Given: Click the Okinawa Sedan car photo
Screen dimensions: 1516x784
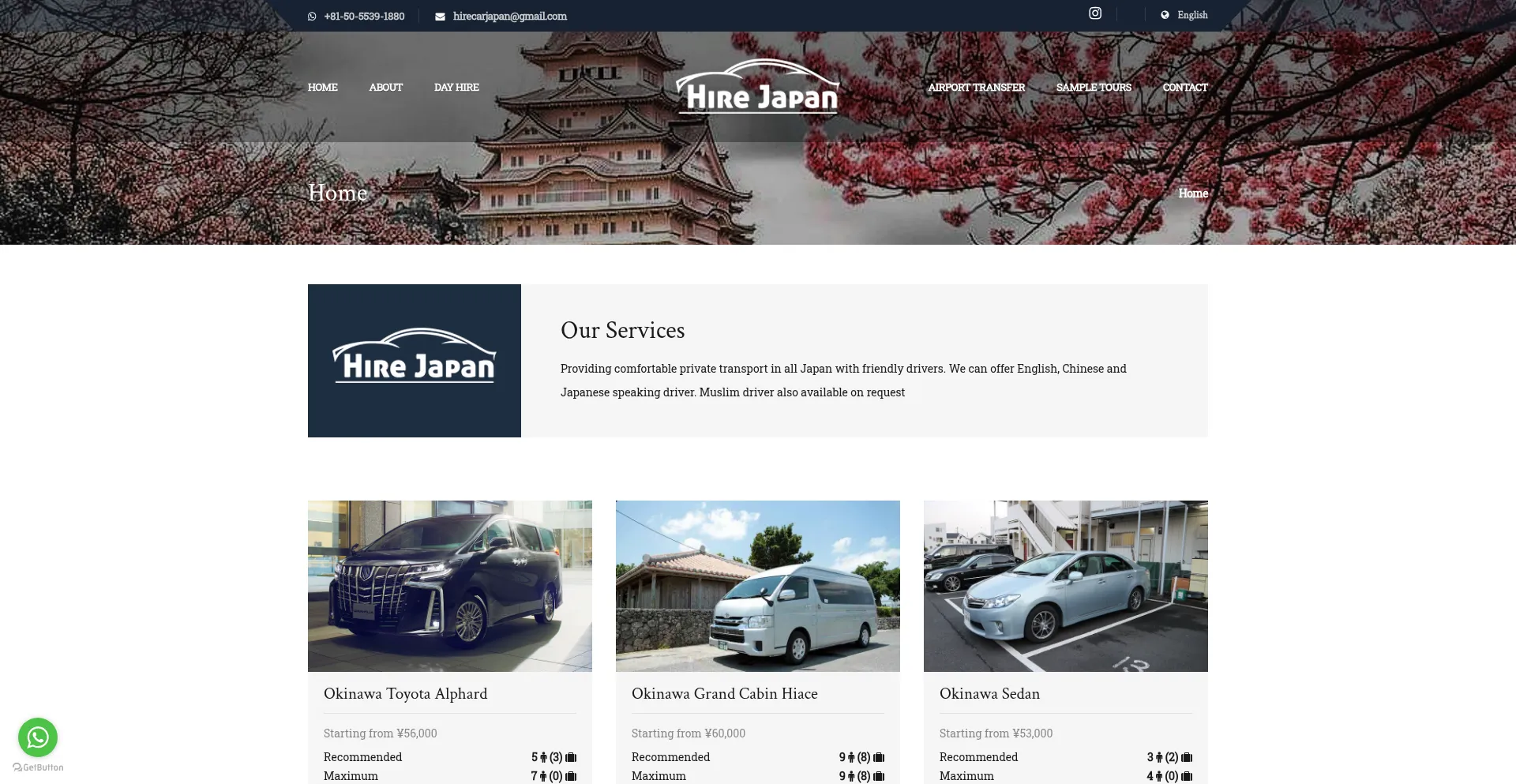Looking at the screenshot, I should [1065, 586].
